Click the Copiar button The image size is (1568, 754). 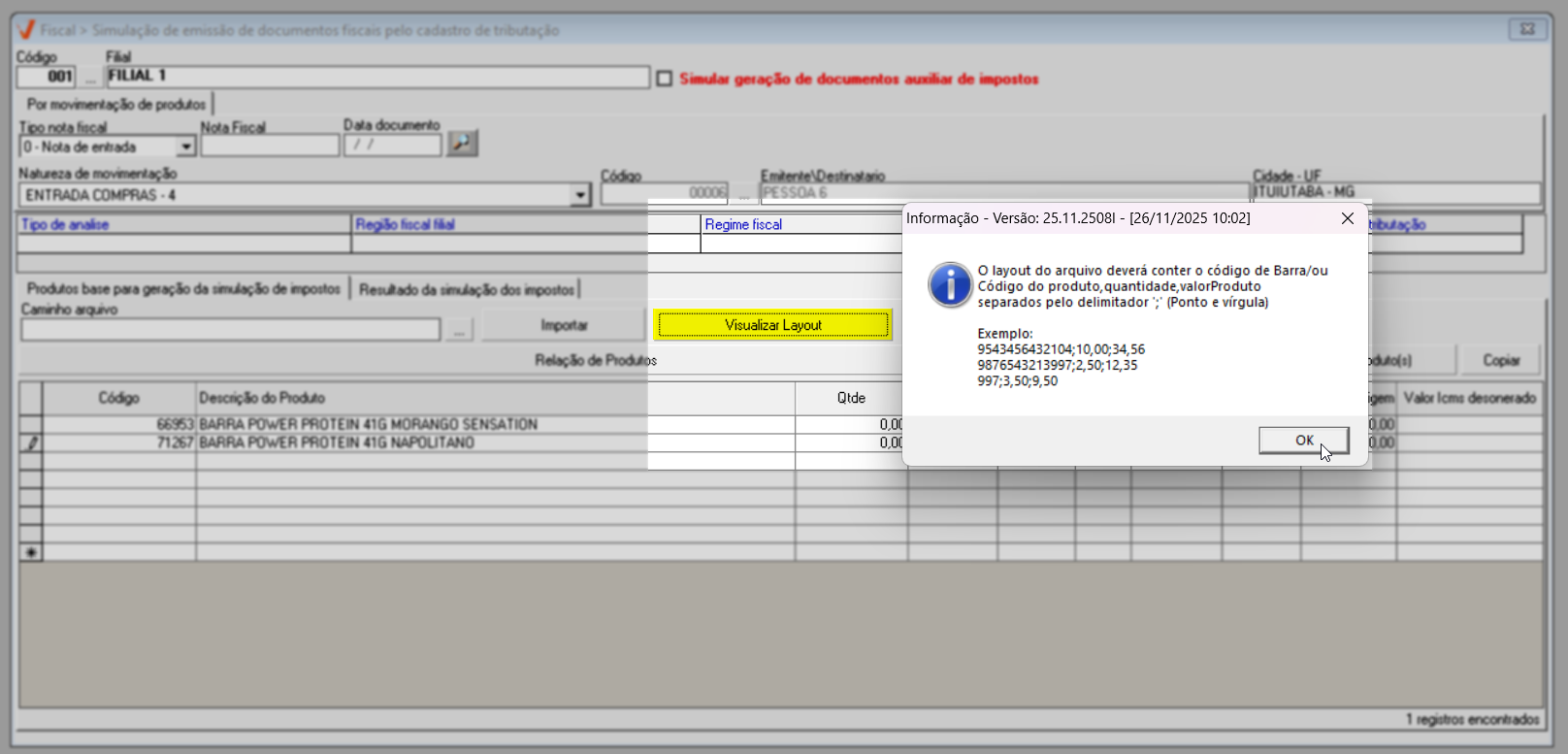click(1501, 360)
